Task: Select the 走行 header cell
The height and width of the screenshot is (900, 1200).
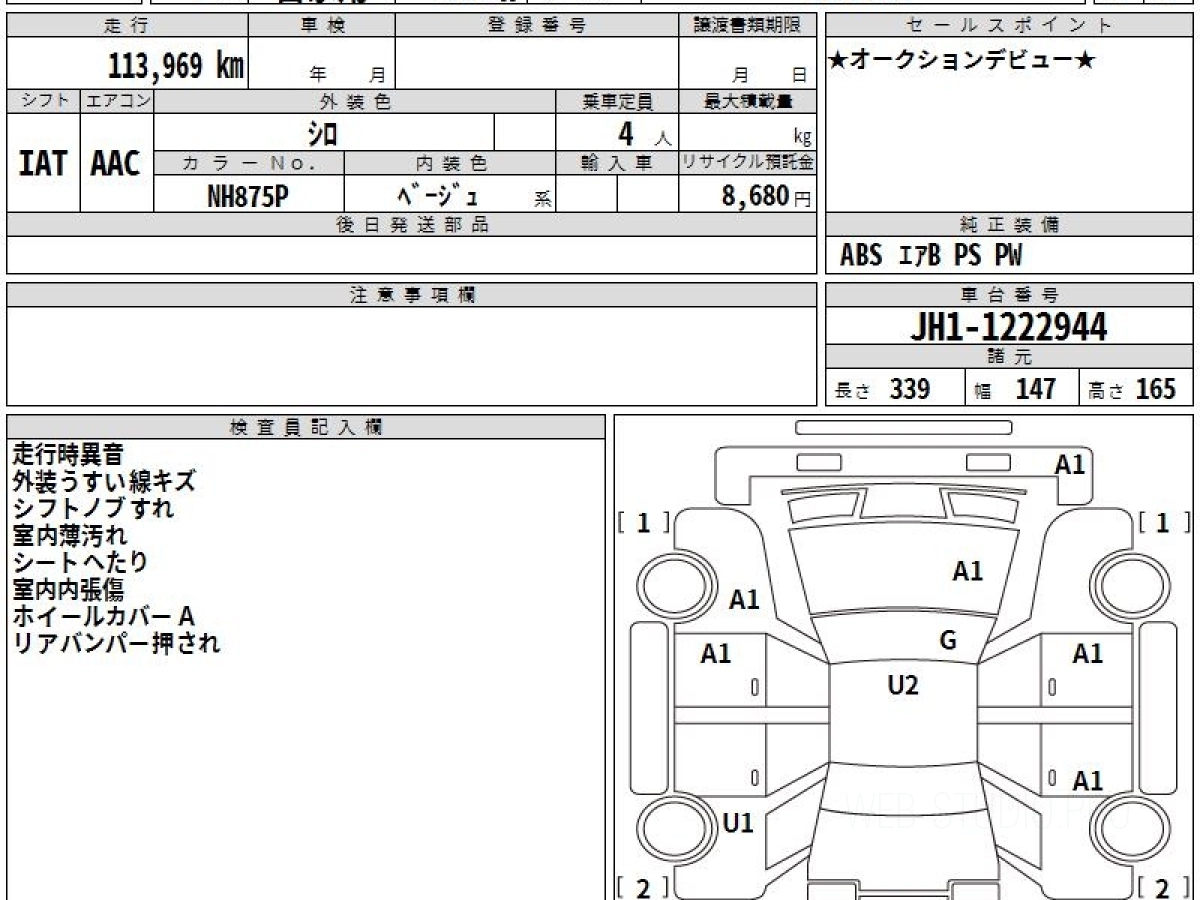Action: pyautogui.click(x=127, y=26)
